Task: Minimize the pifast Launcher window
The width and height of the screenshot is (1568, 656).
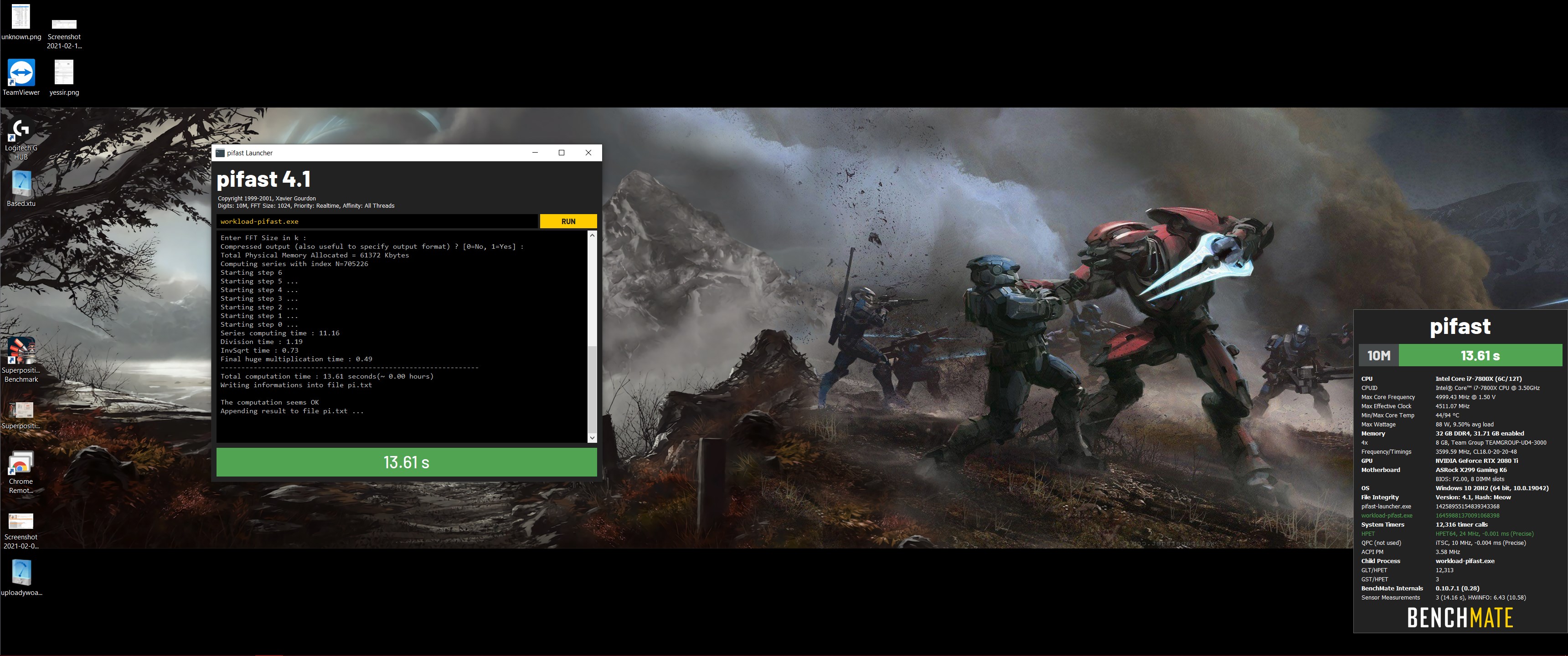Action: 535,153
